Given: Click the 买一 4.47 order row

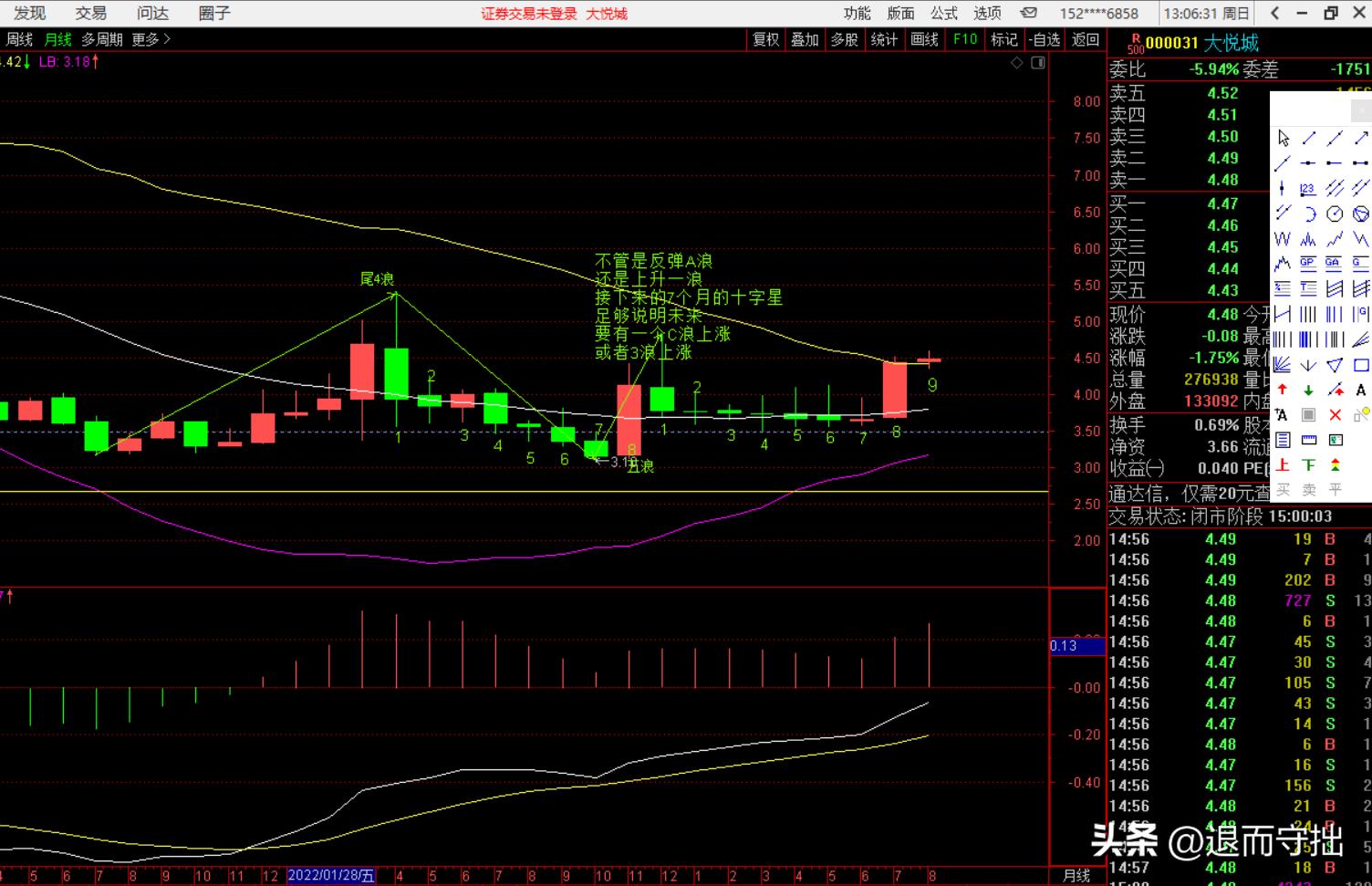Looking at the screenshot, I should pyautogui.click(x=1189, y=203).
